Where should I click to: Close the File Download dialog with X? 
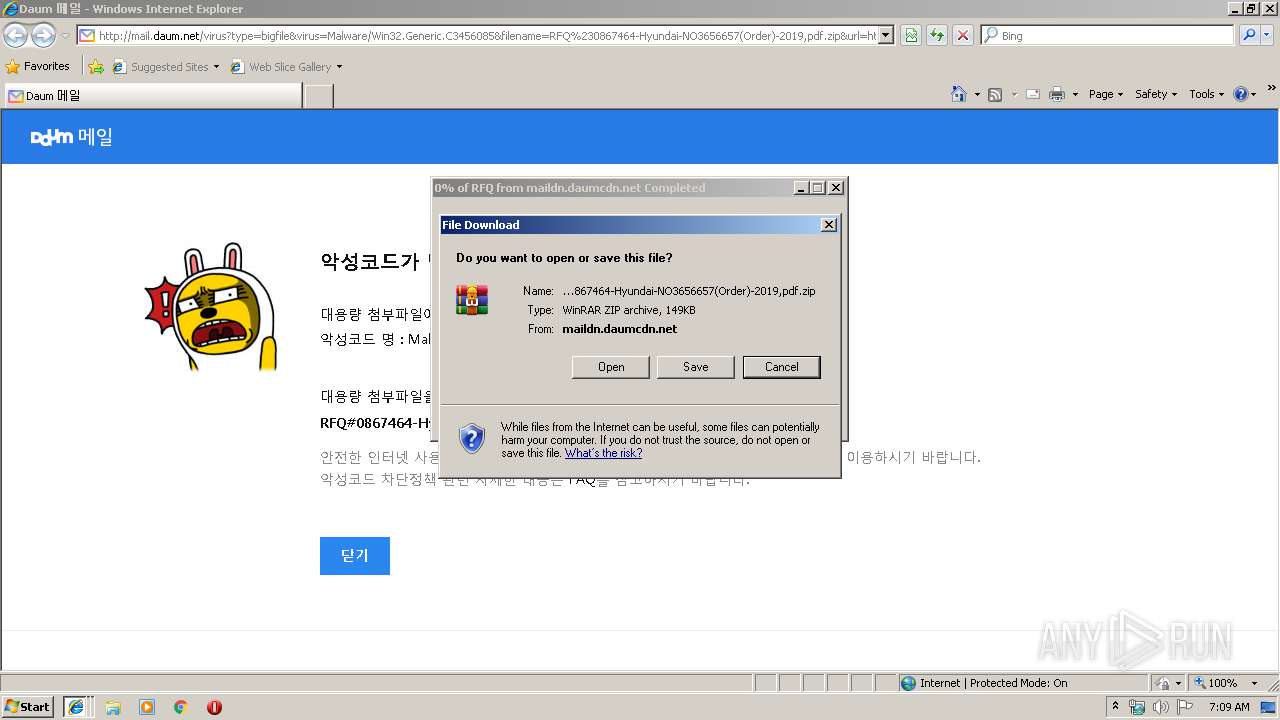tap(829, 225)
